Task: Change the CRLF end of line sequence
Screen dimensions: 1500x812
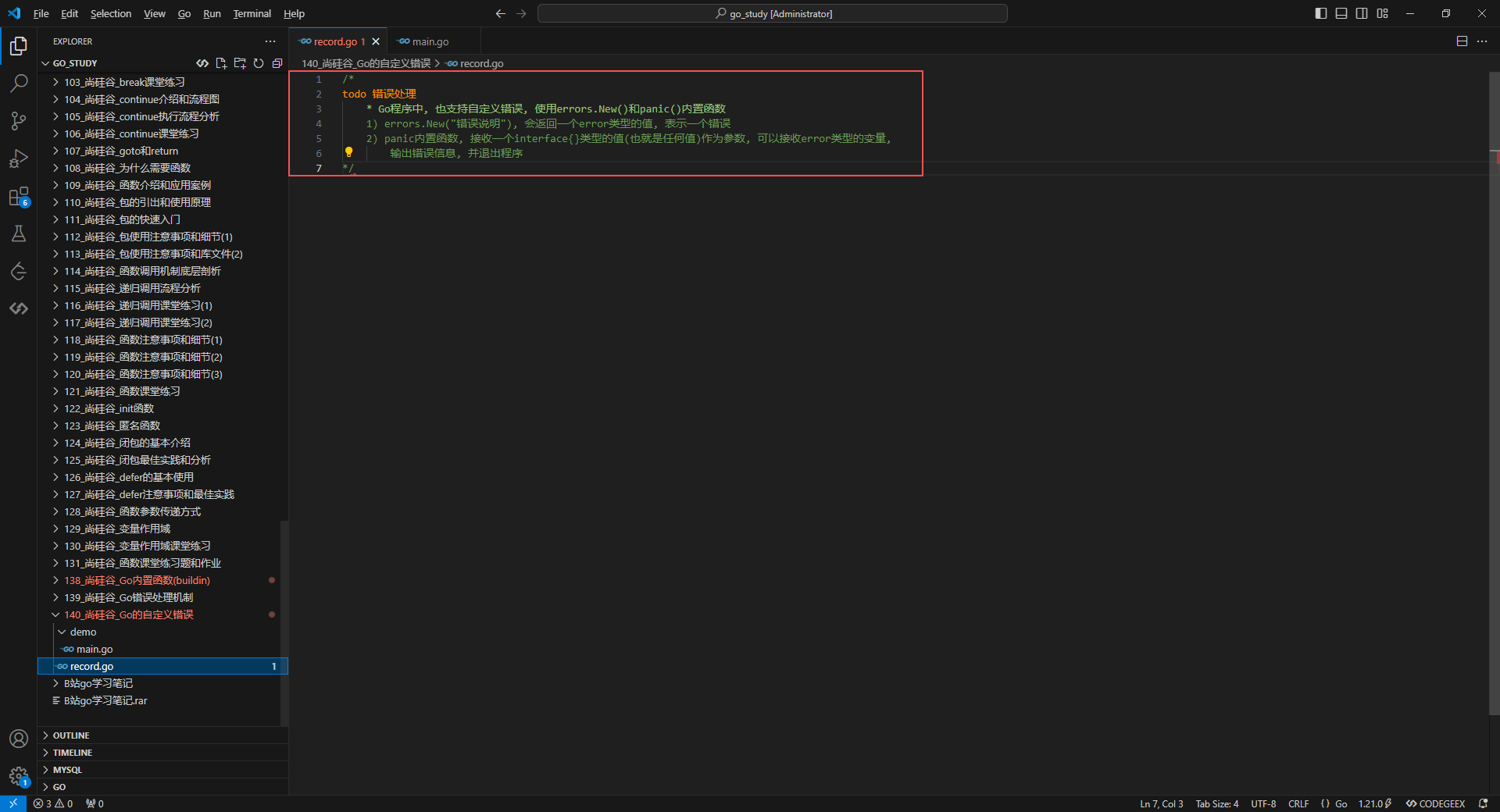Action: [x=1298, y=803]
